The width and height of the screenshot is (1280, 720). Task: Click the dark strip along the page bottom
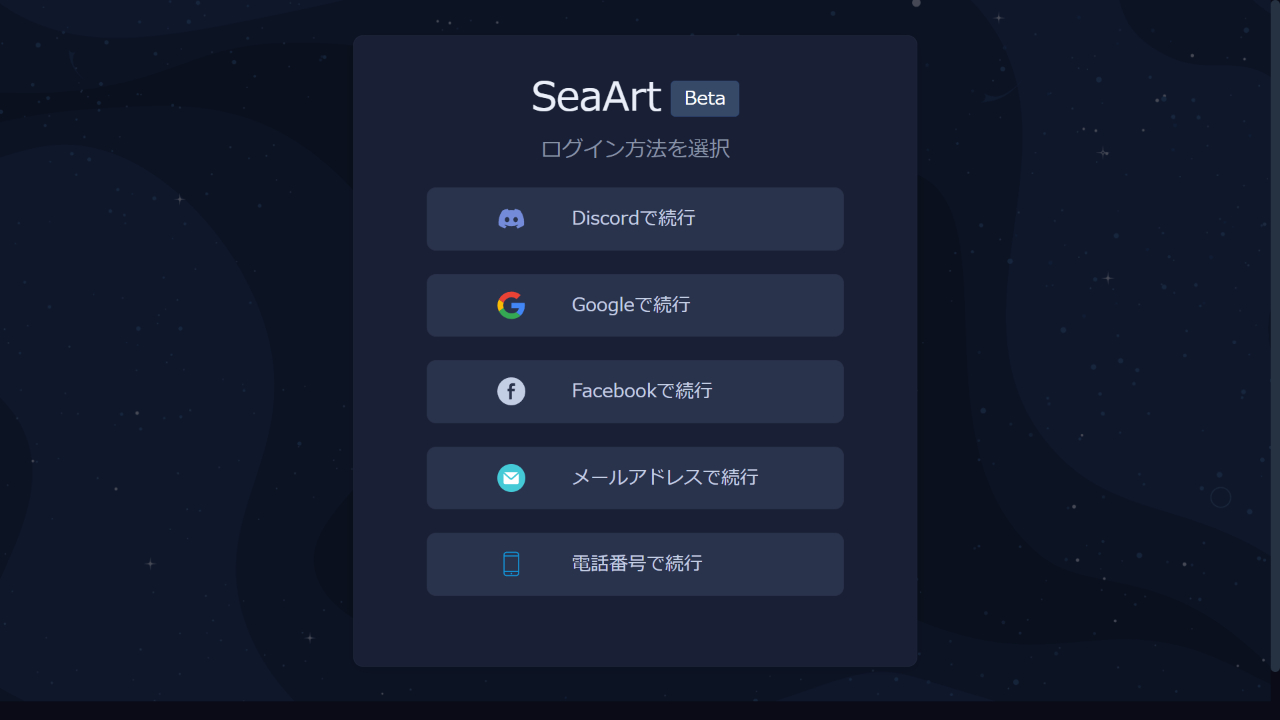point(640,710)
